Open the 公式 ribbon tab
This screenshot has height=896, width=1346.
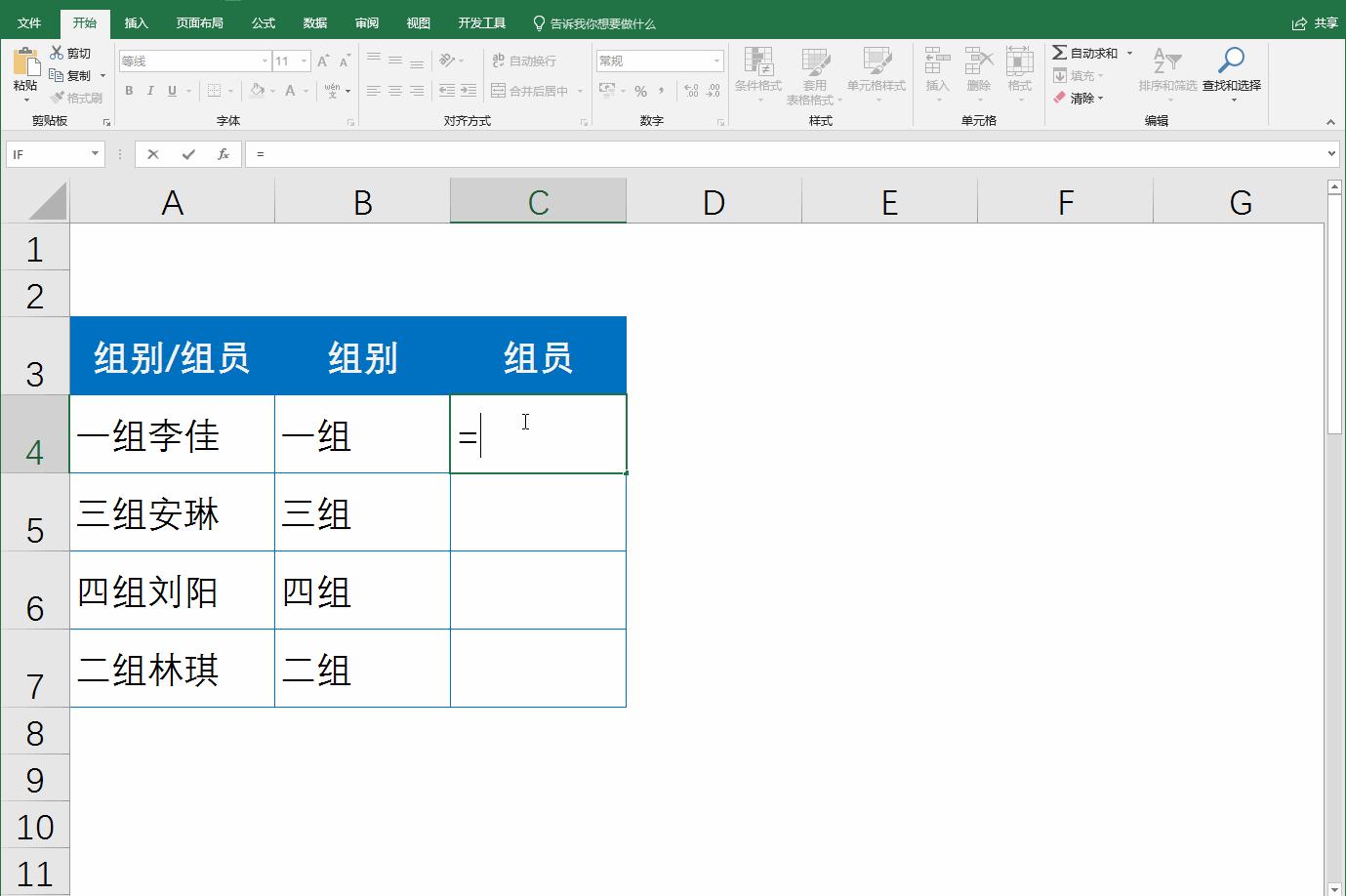point(262,21)
